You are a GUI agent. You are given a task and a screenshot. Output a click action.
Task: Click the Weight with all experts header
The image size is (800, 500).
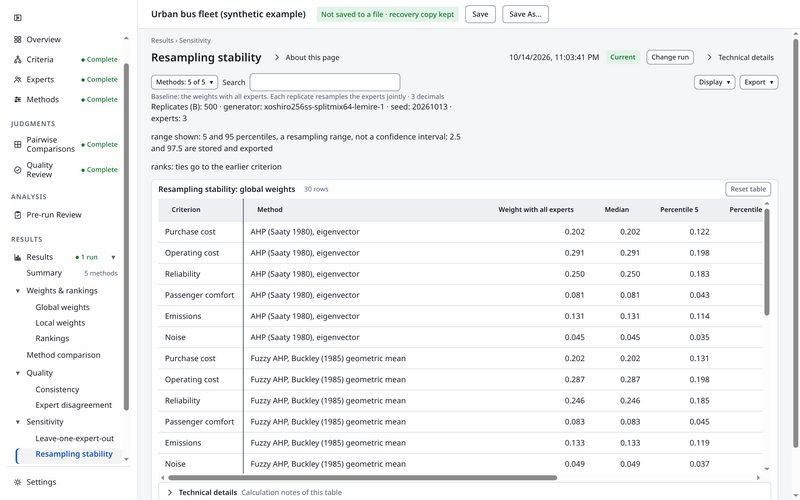pos(536,210)
